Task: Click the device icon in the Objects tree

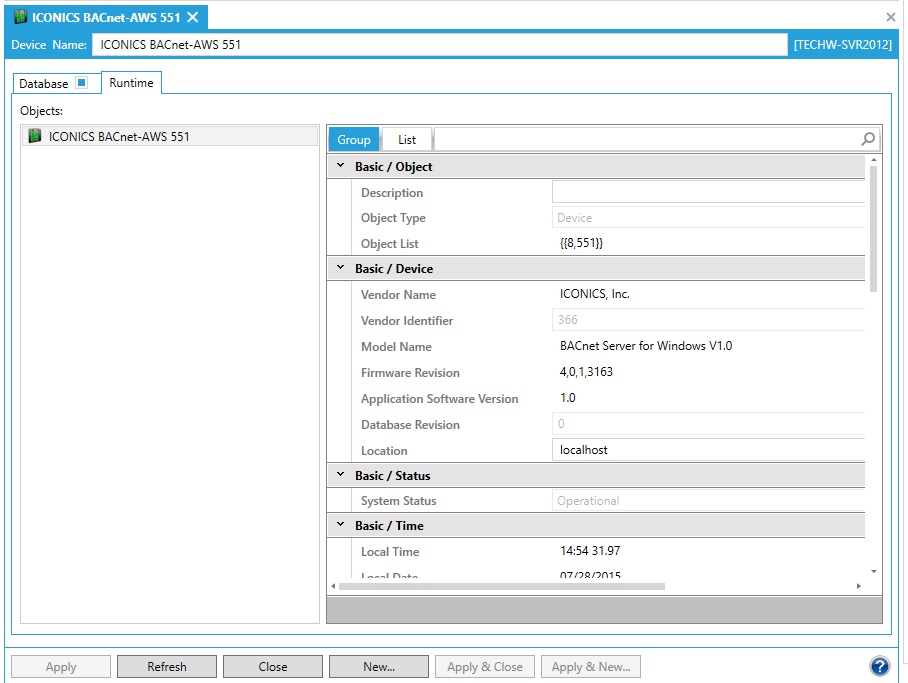Action: coord(35,136)
